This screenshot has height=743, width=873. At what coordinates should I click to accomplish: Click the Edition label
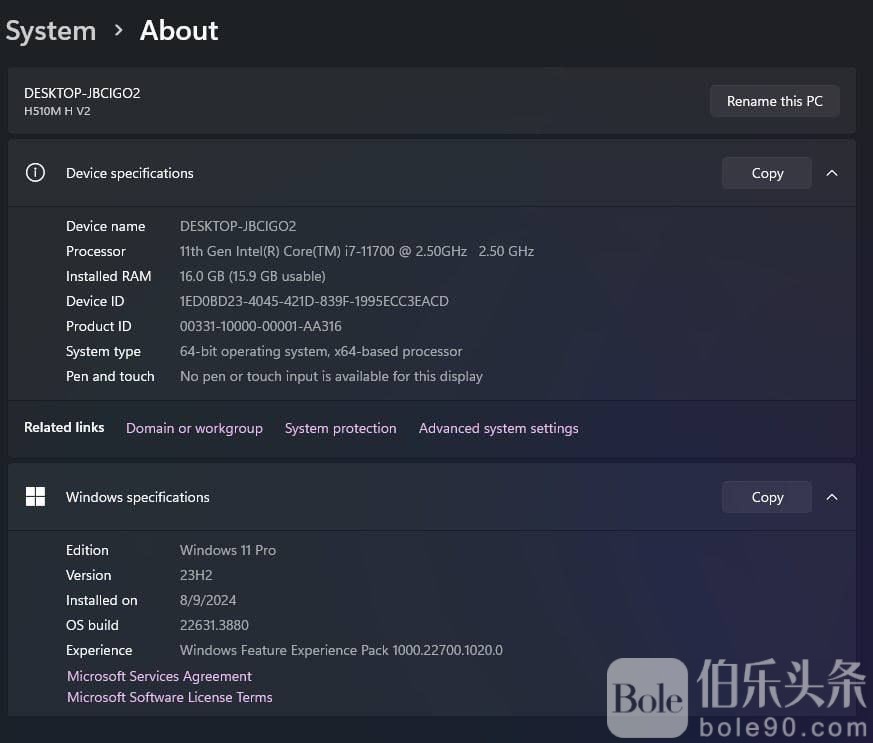[87, 550]
